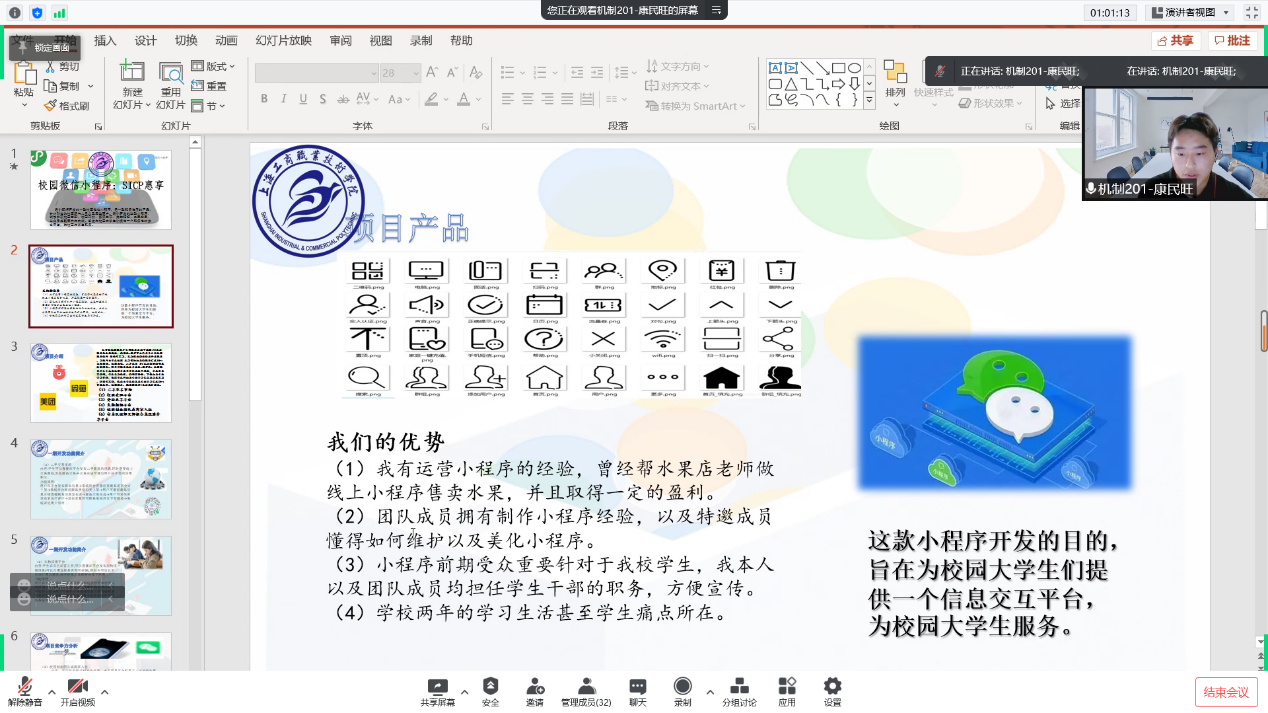Click the Comments (批注) button
This screenshot has width=1268, height=713.
[x=1233, y=41]
